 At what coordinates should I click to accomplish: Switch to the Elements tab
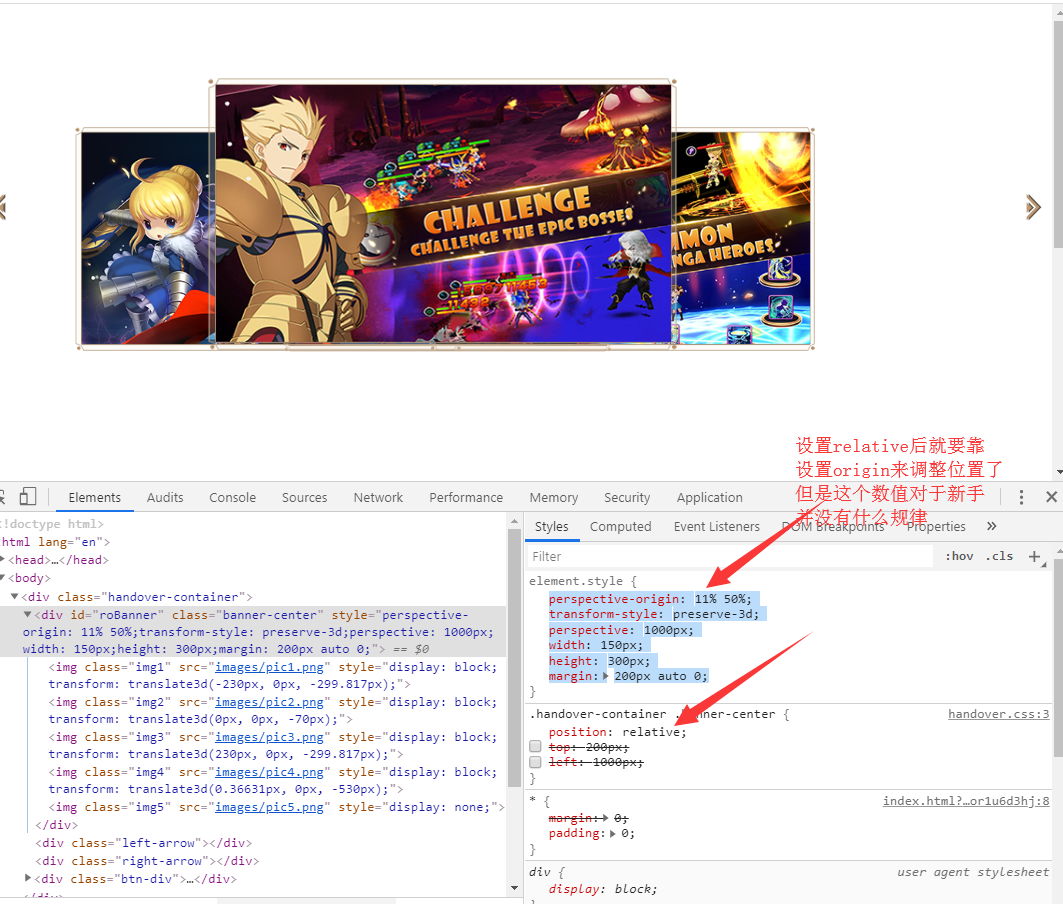[x=94, y=497]
